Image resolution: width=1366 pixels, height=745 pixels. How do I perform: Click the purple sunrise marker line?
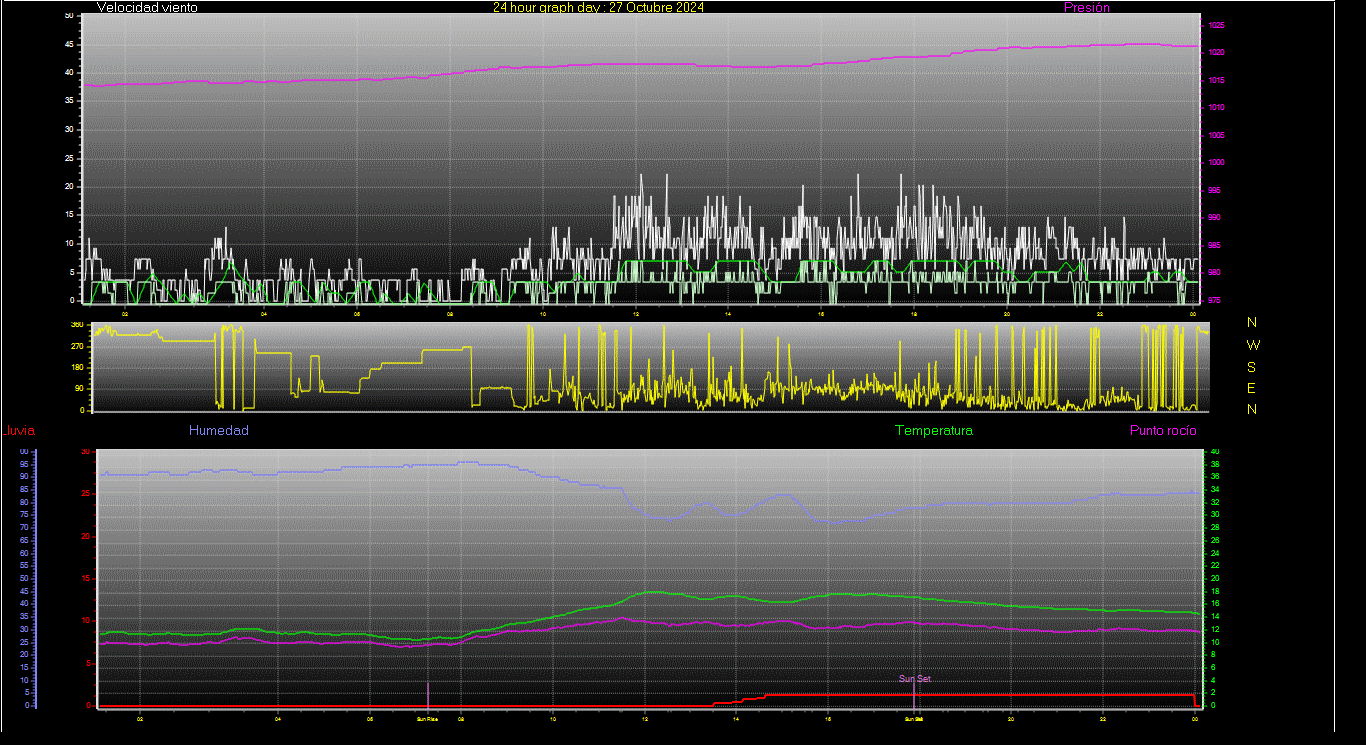pyautogui.click(x=428, y=694)
